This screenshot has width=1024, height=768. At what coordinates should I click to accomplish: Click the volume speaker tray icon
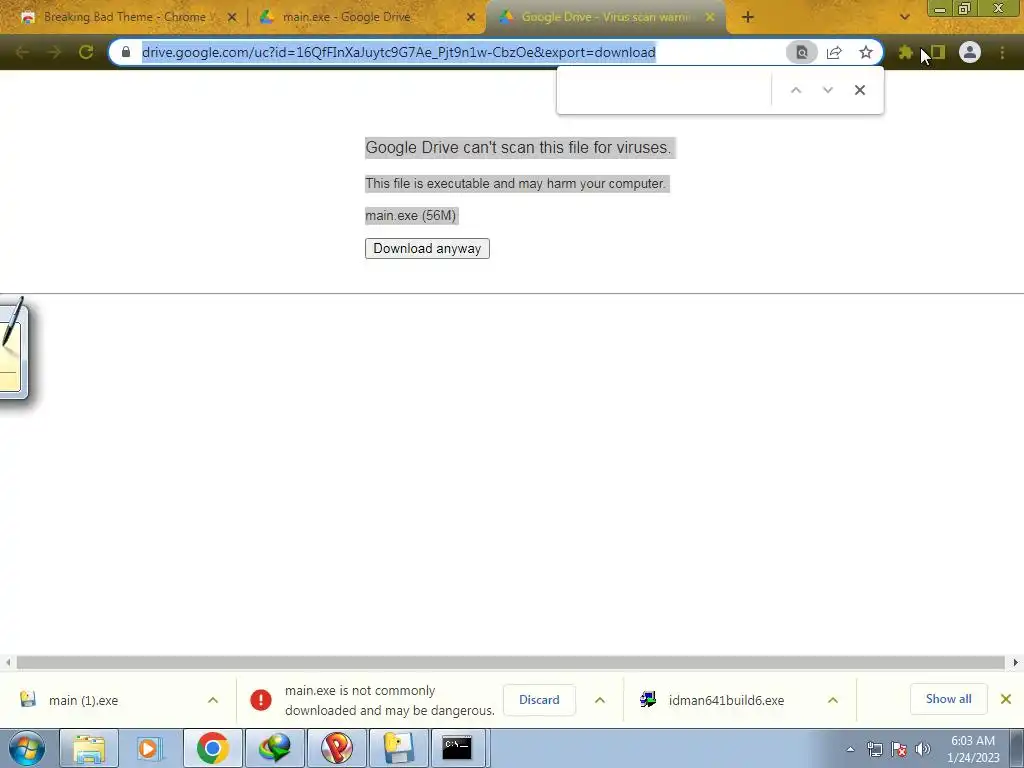923,749
